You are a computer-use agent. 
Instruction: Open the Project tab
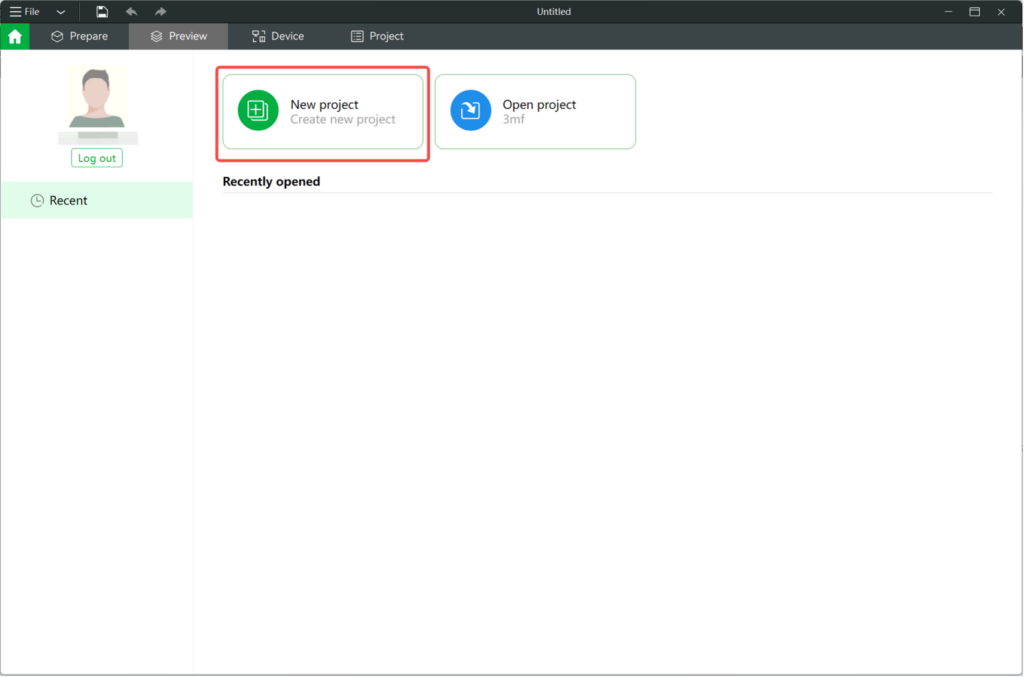tap(377, 36)
